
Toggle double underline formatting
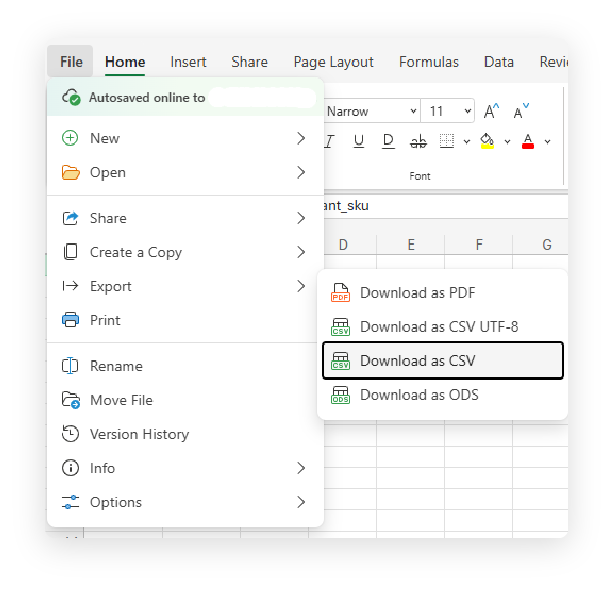pyautogui.click(x=388, y=141)
